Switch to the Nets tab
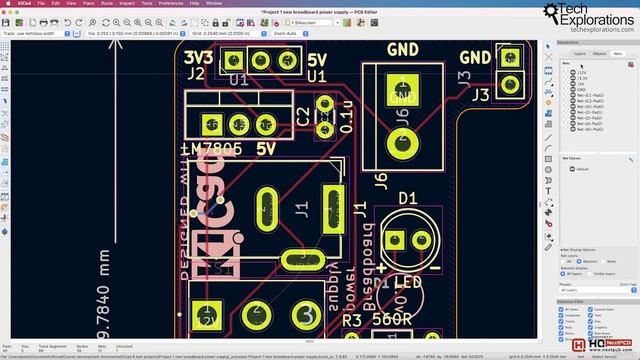The height and width of the screenshot is (360, 640). pyautogui.click(x=618, y=53)
